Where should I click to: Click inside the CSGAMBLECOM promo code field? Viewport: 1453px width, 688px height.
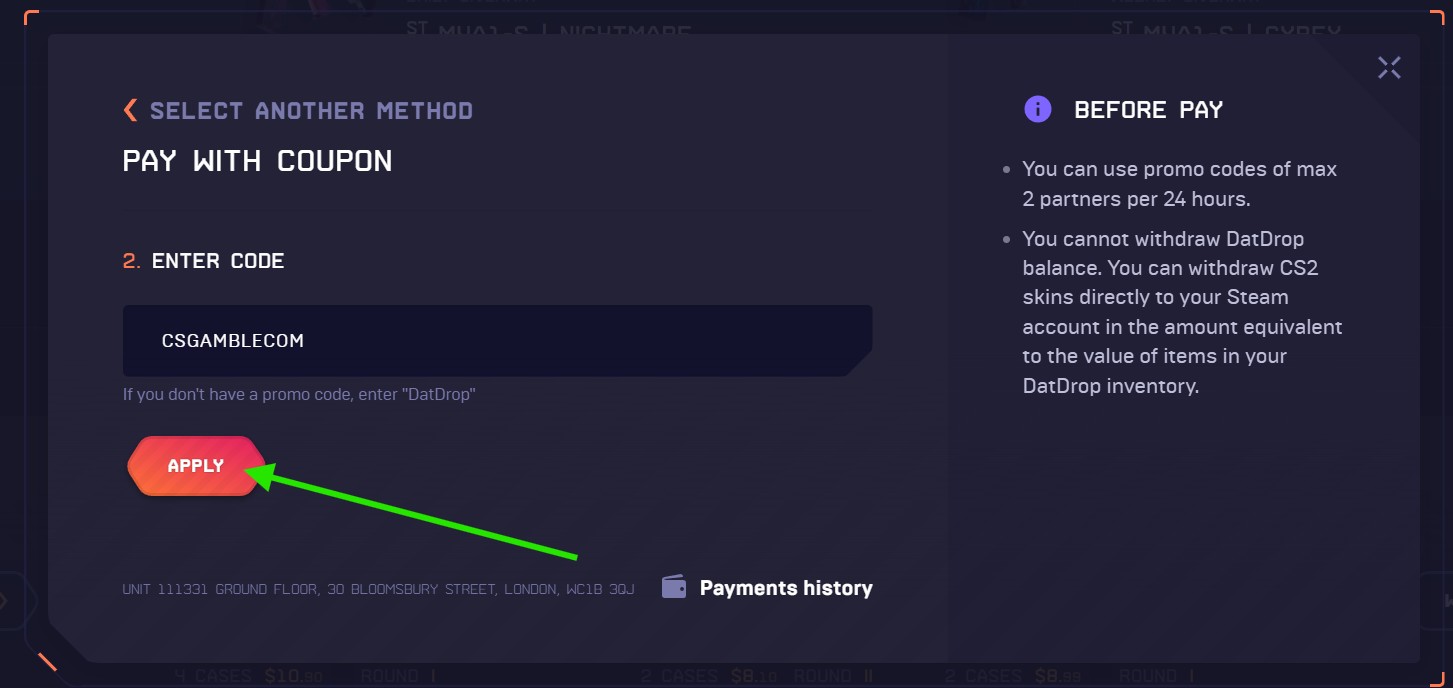(497, 340)
